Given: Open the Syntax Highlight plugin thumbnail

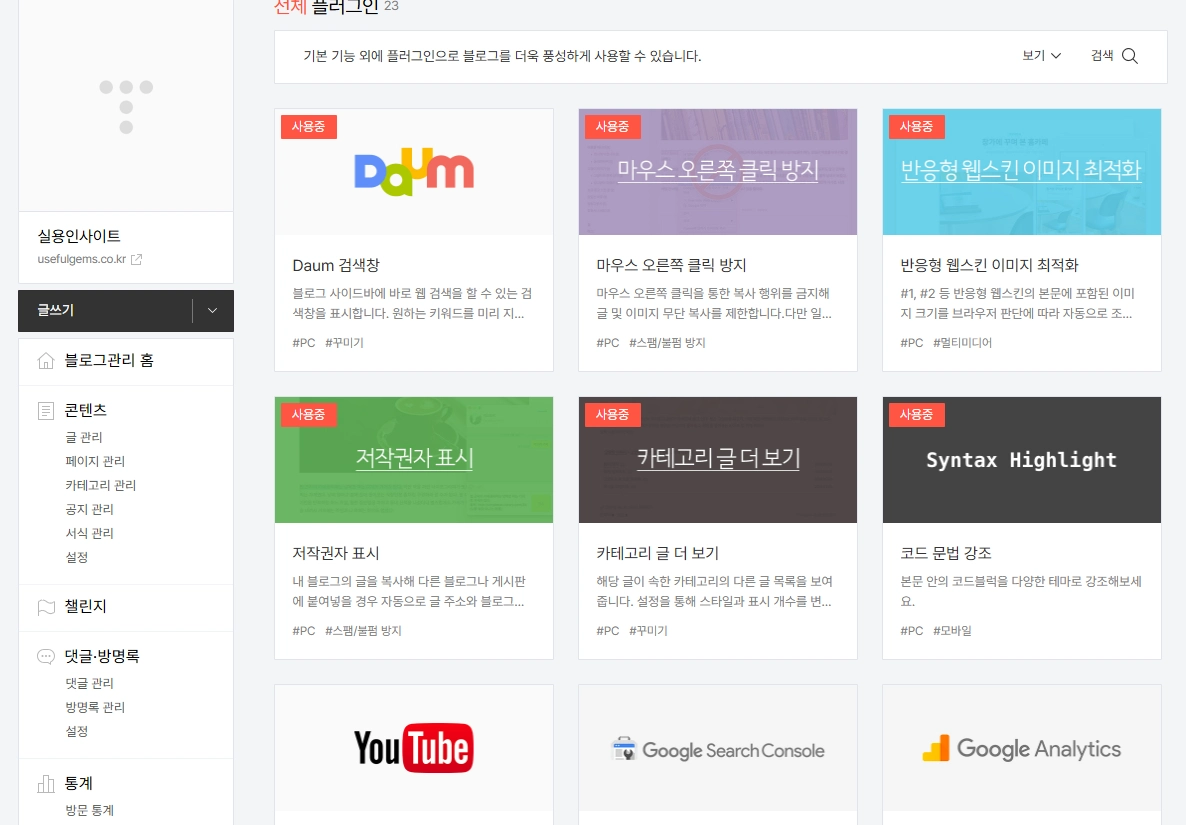Looking at the screenshot, I should point(1022,460).
